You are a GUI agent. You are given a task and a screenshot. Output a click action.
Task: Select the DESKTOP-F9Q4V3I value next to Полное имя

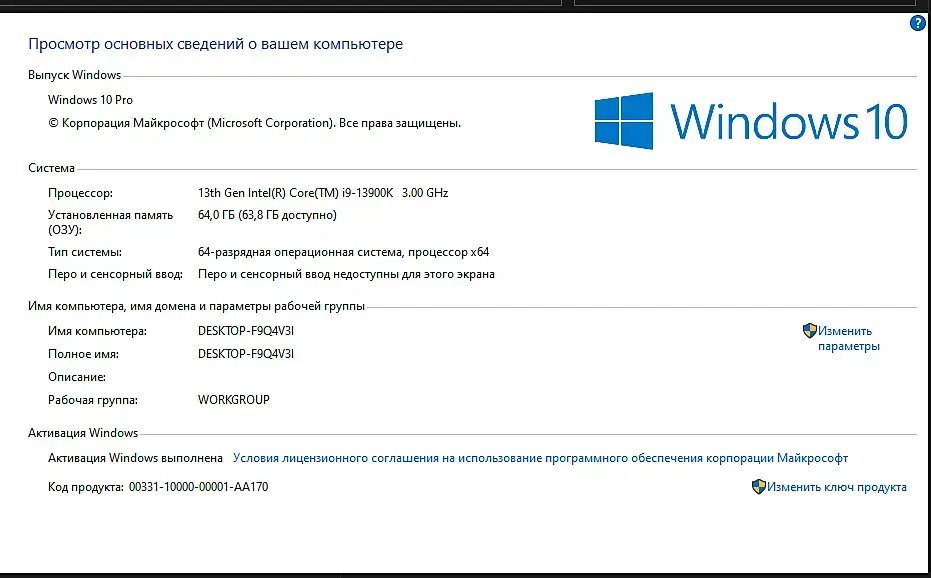pos(246,354)
